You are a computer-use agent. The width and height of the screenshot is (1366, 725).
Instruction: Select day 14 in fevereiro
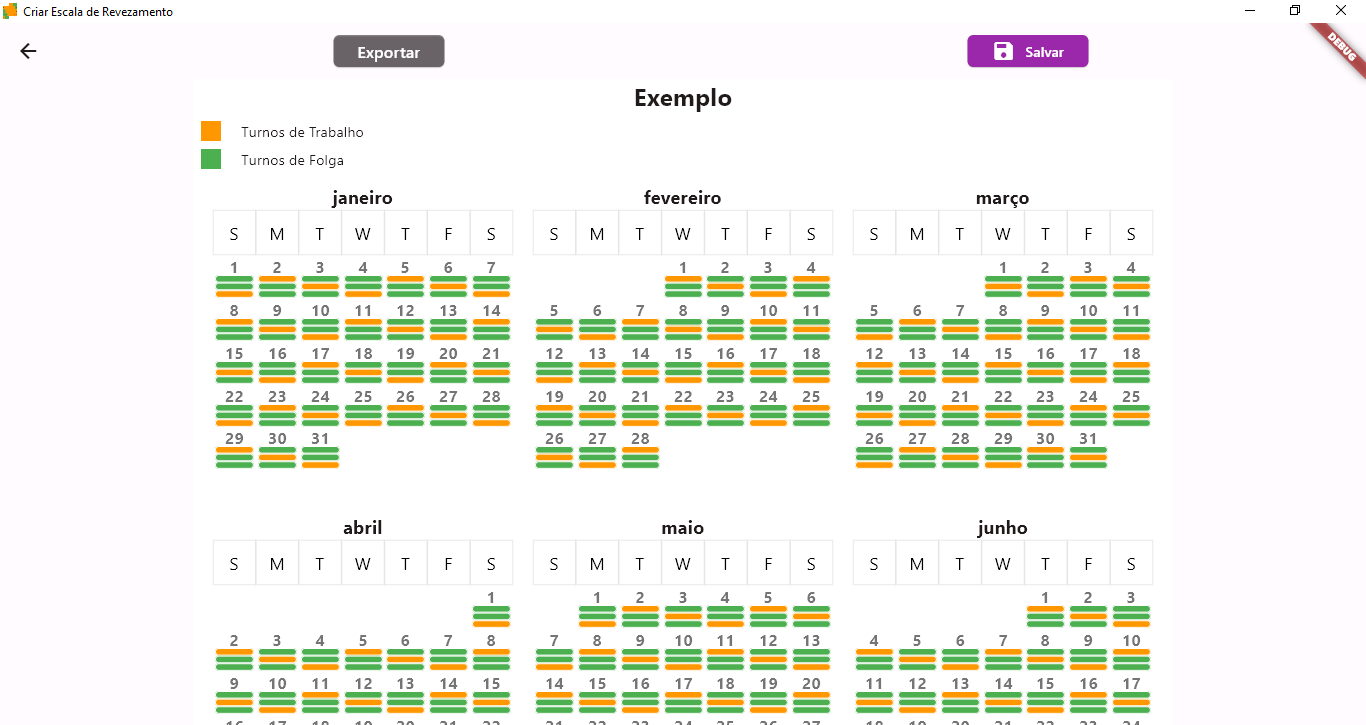tap(640, 354)
